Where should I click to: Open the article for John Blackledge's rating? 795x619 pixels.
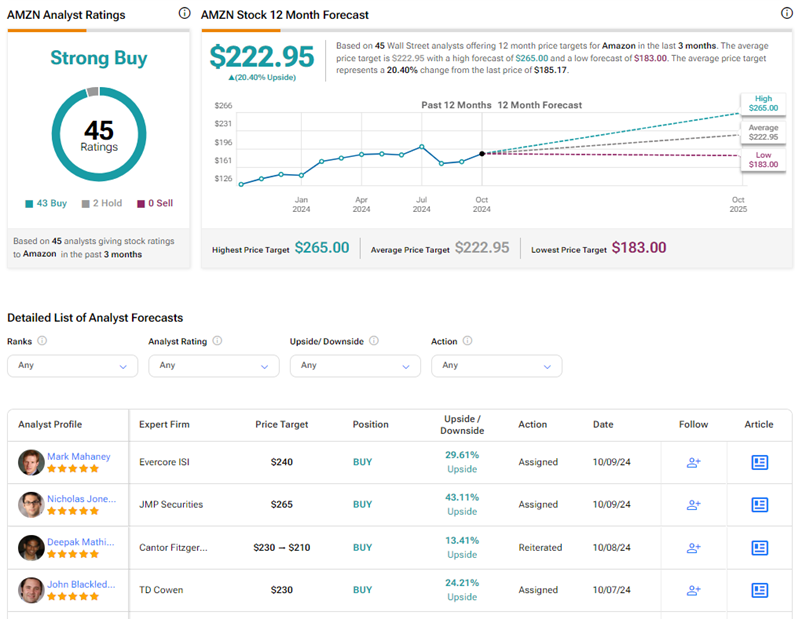pyautogui.click(x=759, y=590)
